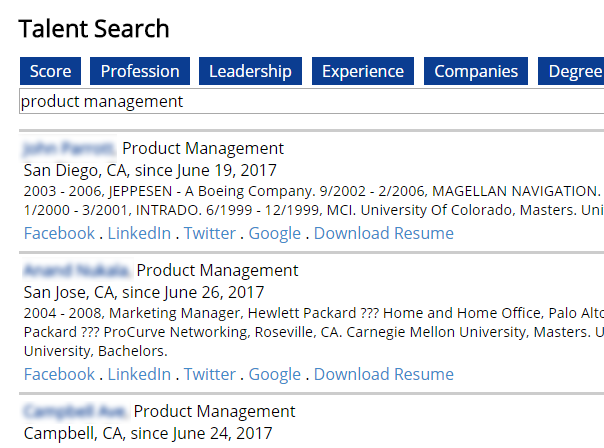Open first candidate's Google link
Image resolution: width=604 pixels, height=448 pixels.
pyautogui.click(x=275, y=233)
